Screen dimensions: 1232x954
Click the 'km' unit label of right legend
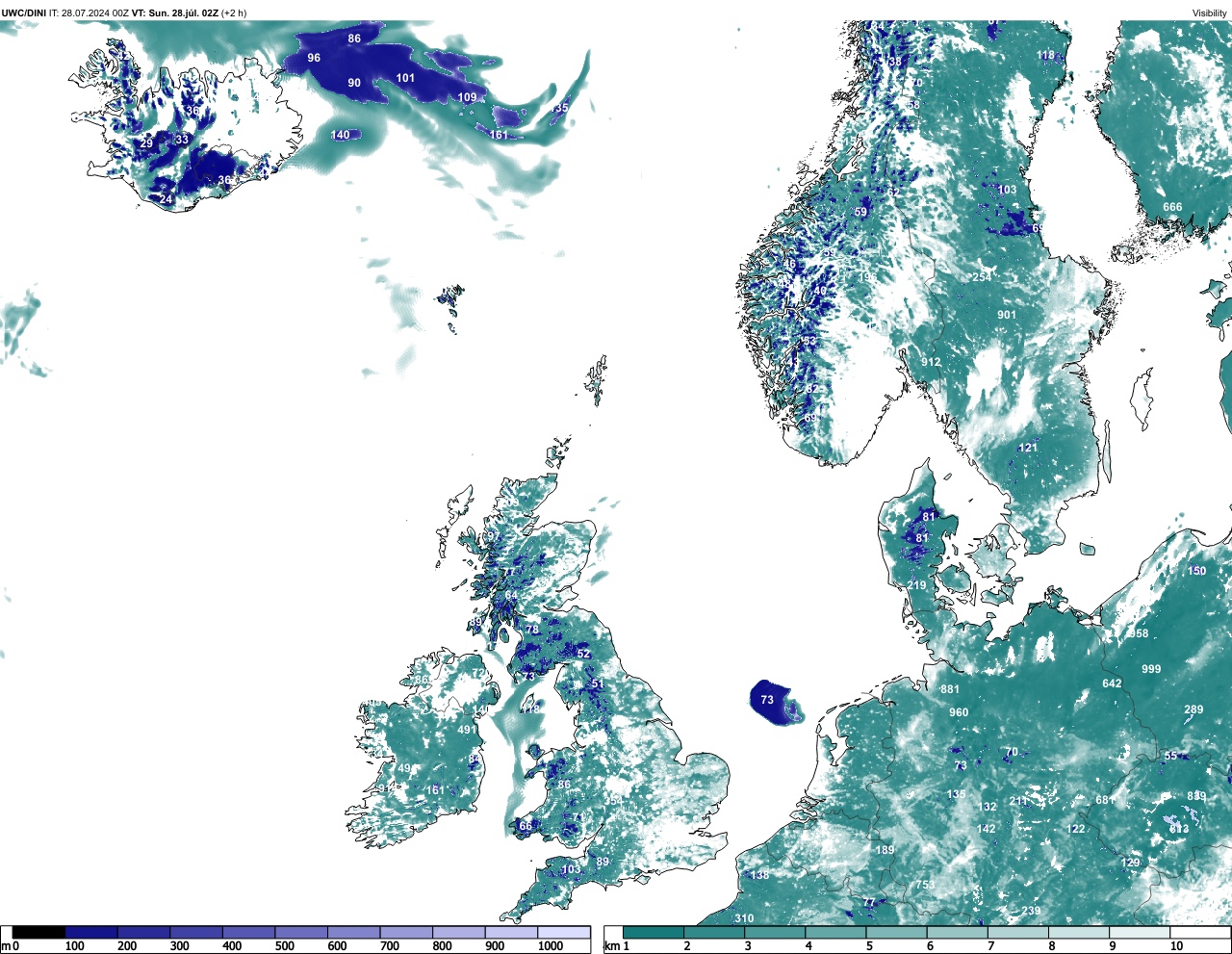(x=612, y=946)
